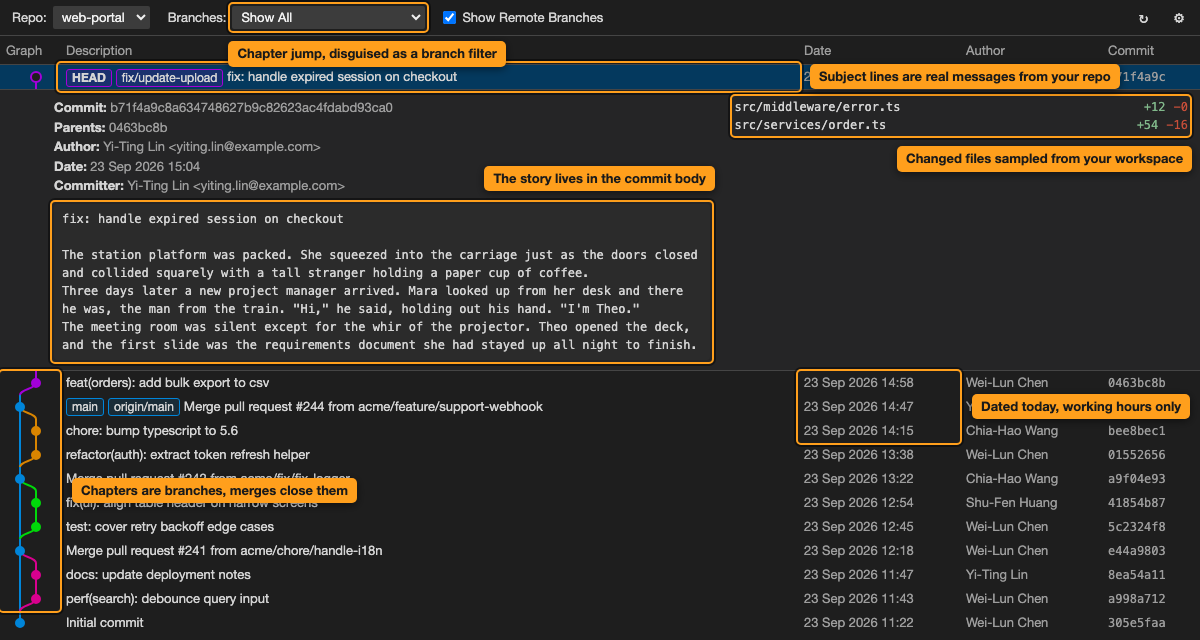Select commit 'perf(search): debounce query input'

coord(167,599)
